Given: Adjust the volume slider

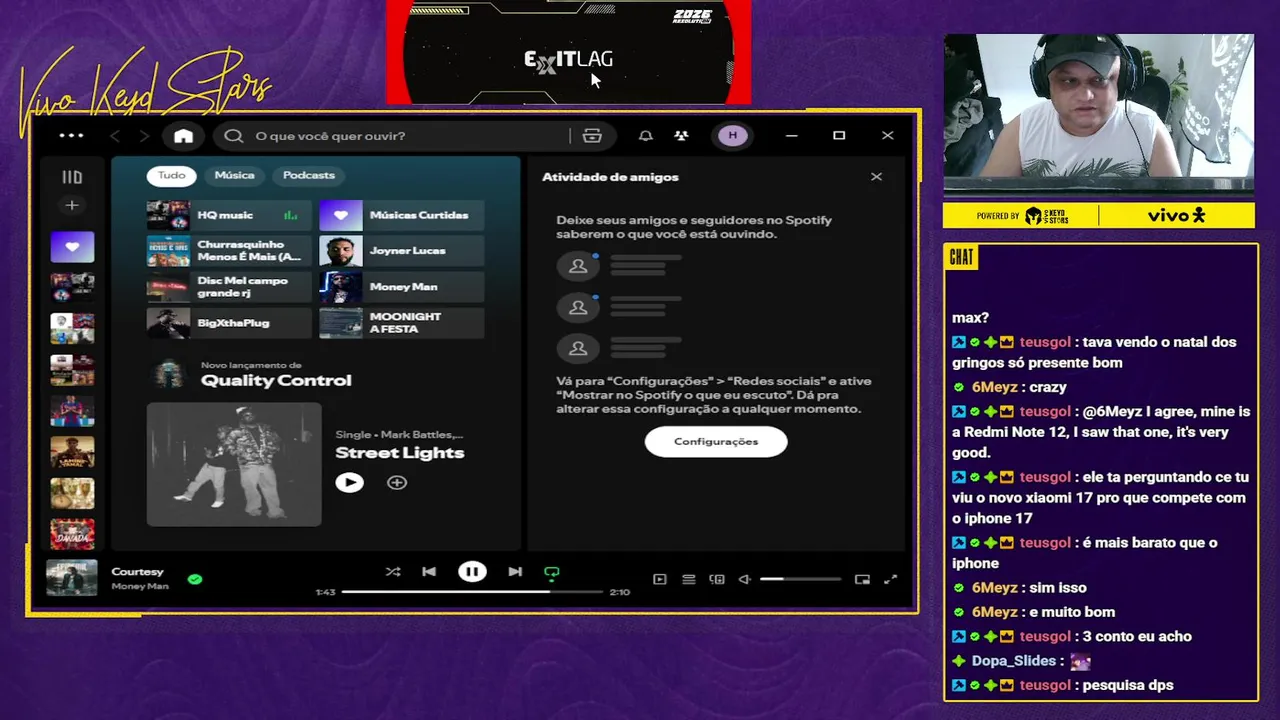Looking at the screenshot, I should pyautogui.click(x=800, y=579).
